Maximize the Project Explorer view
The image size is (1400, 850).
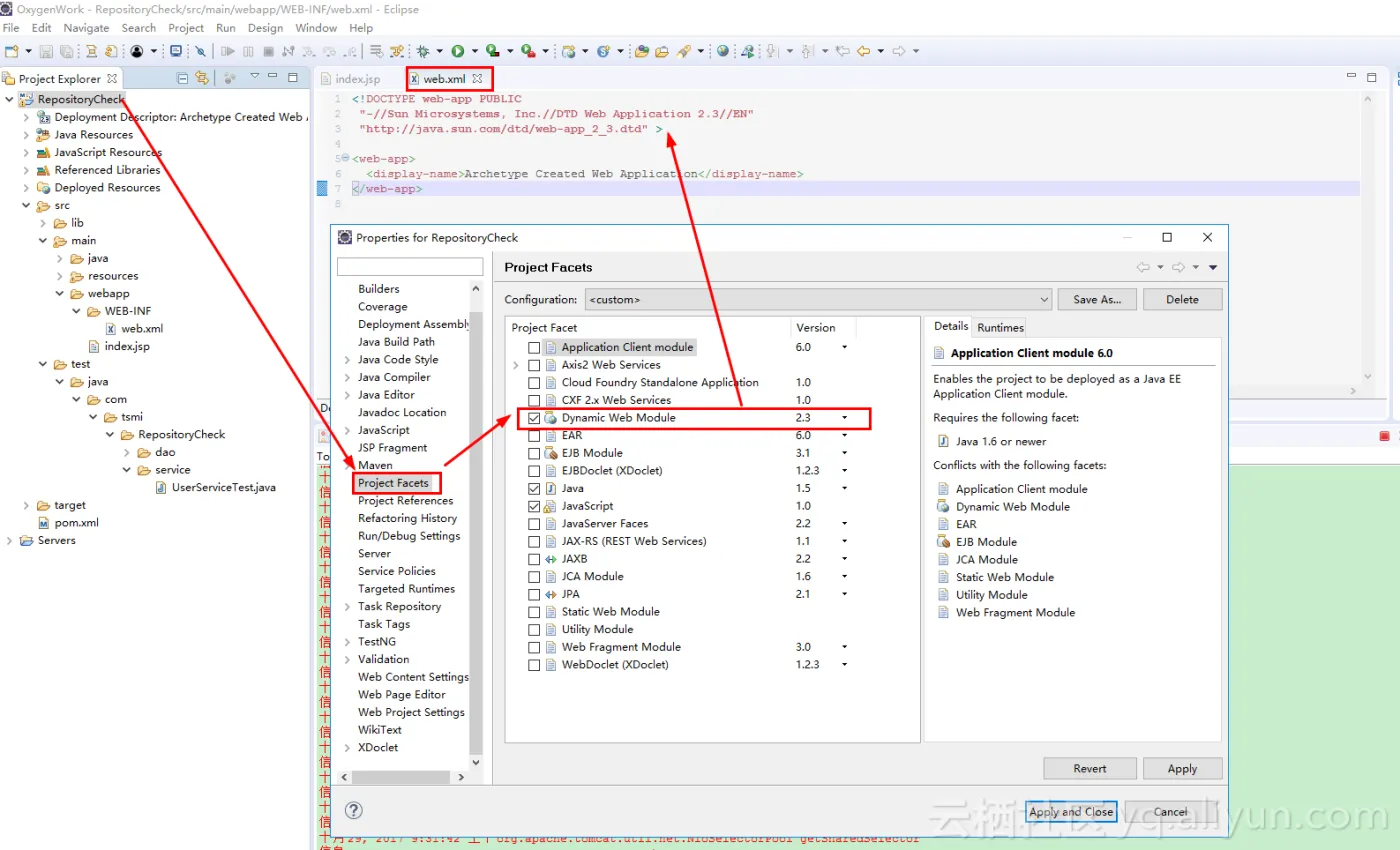pos(293,77)
